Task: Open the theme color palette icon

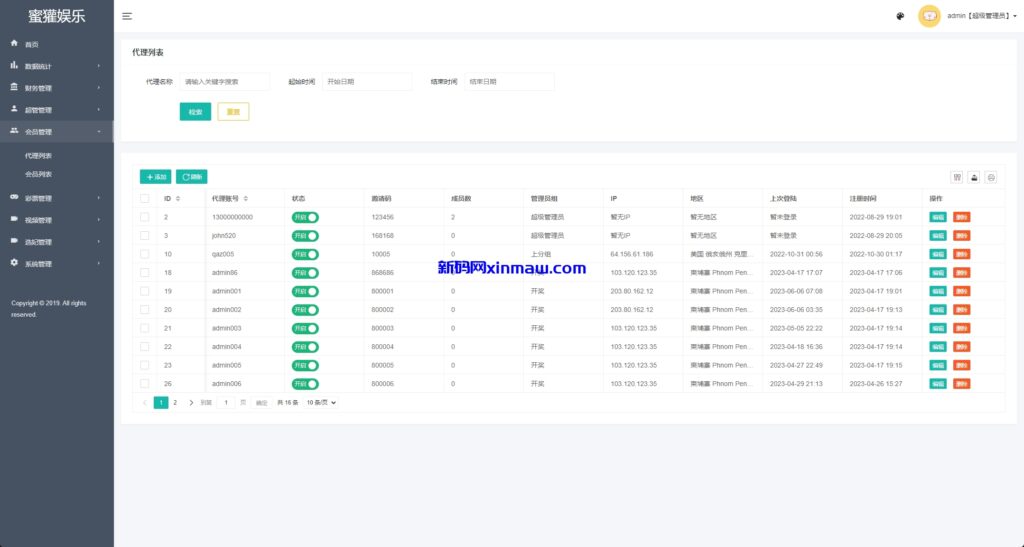Action: [x=900, y=16]
